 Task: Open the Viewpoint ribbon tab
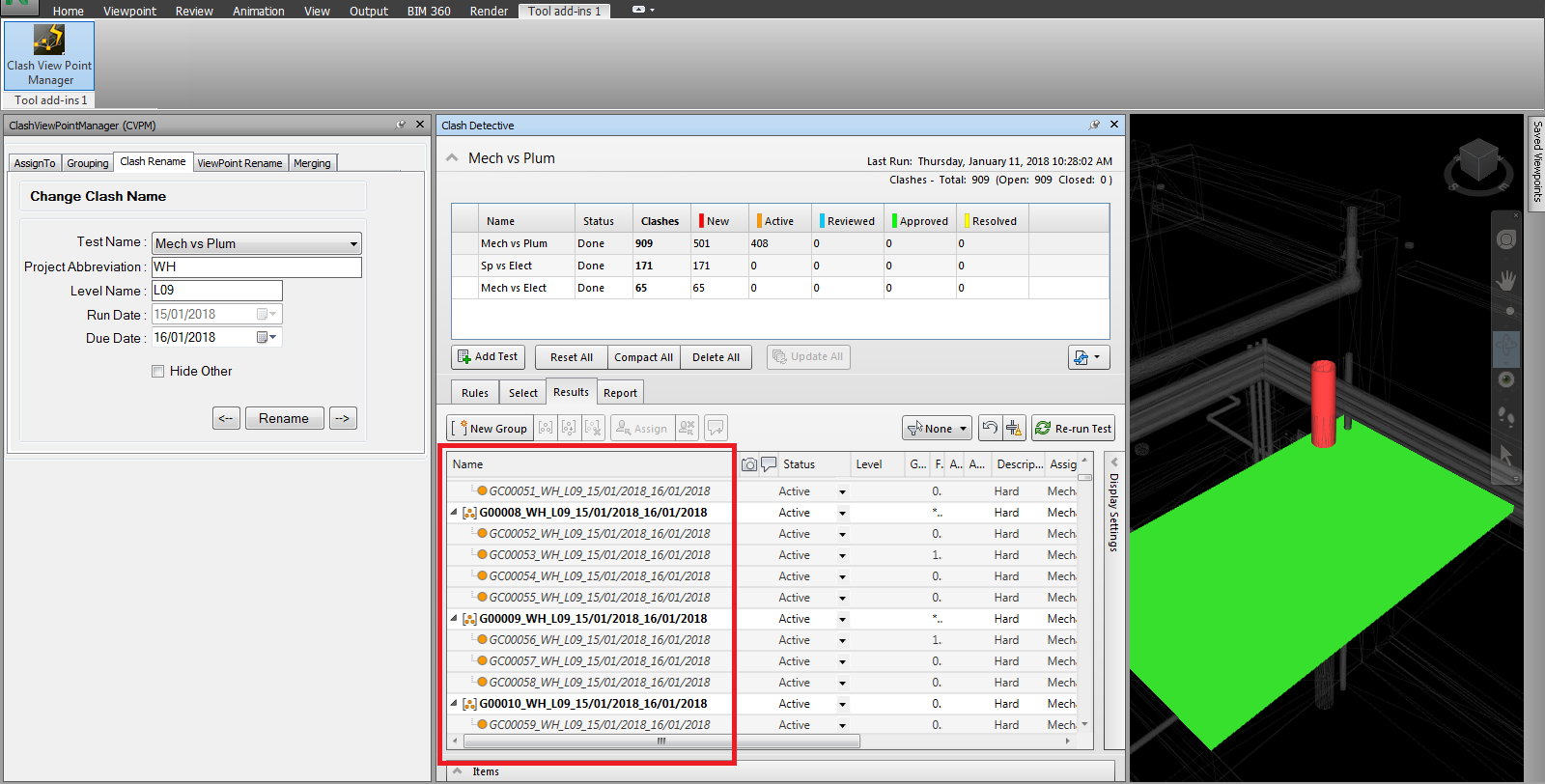point(129,11)
